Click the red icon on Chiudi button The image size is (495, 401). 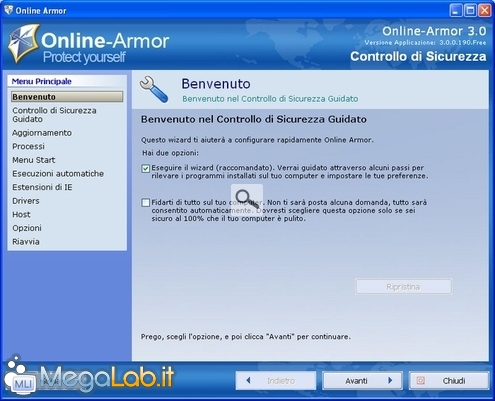[x=421, y=380]
